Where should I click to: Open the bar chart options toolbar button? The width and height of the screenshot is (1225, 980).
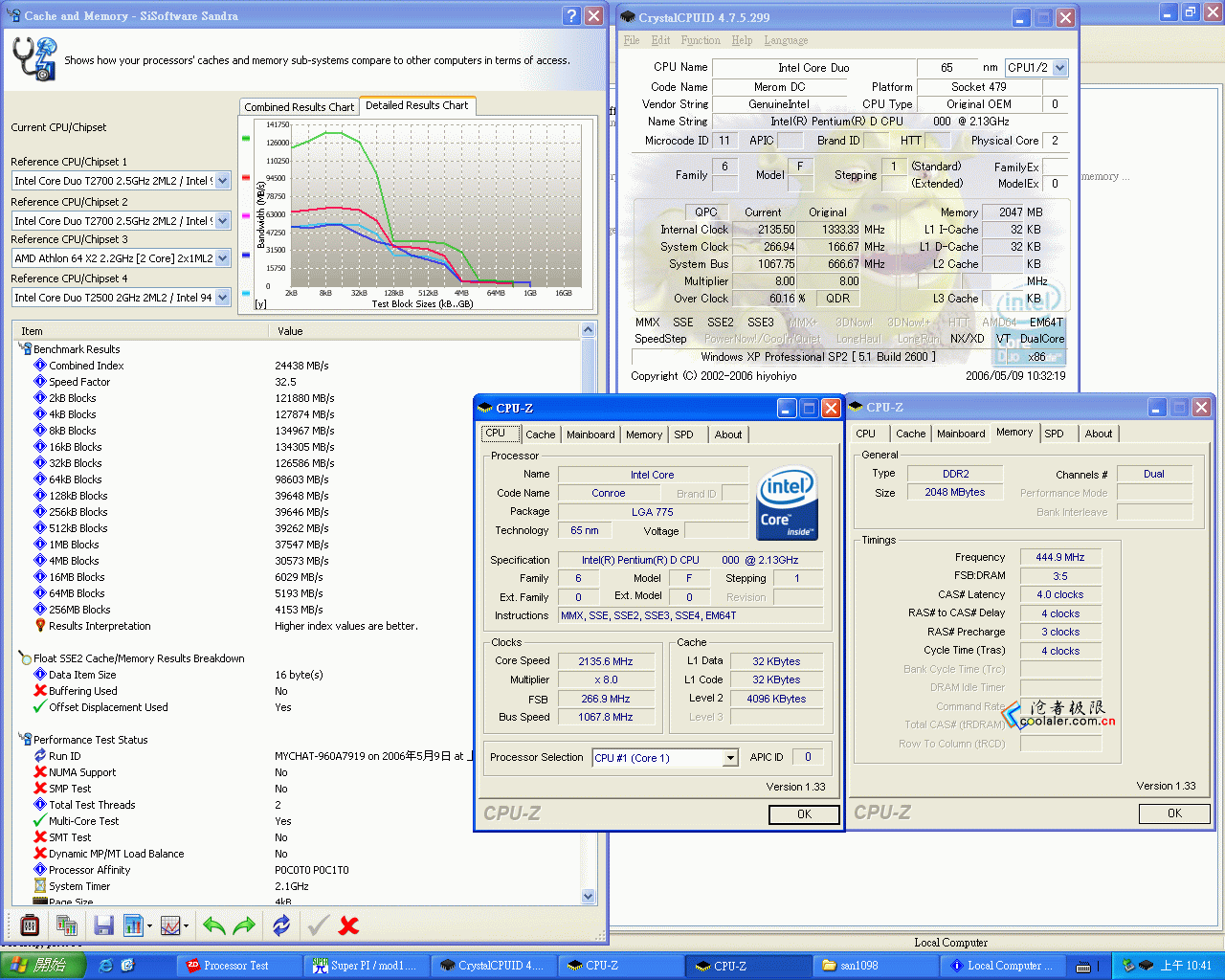(137, 925)
